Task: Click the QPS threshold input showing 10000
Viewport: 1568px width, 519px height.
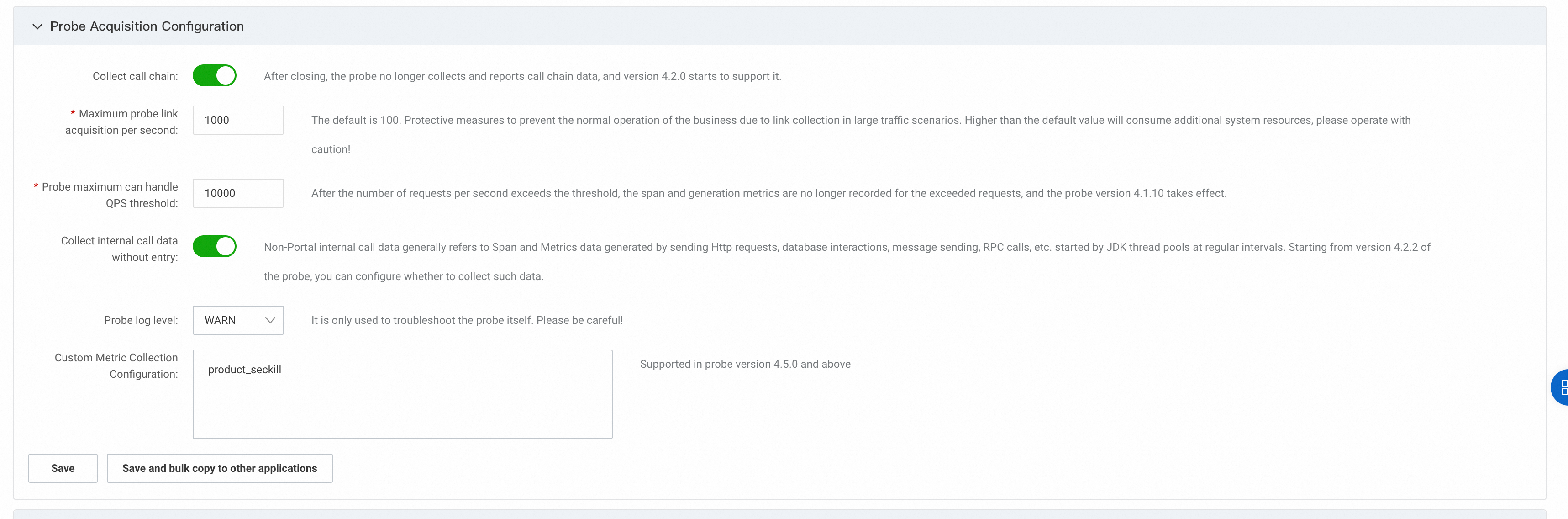Action: pyautogui.click(x=238, y=194)
